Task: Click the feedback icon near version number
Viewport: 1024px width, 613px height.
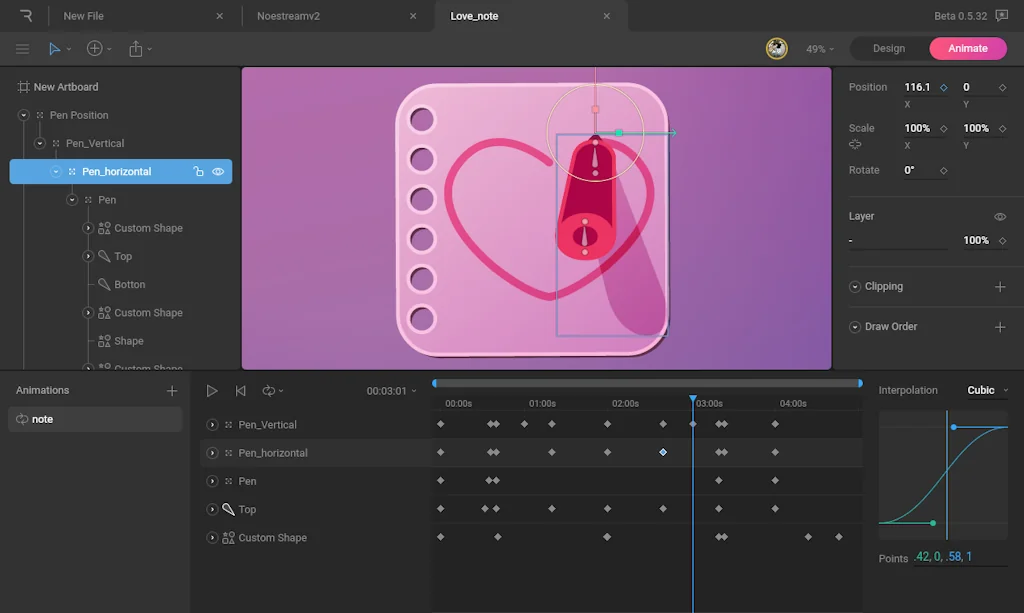Action: [x=1001, y=16]
